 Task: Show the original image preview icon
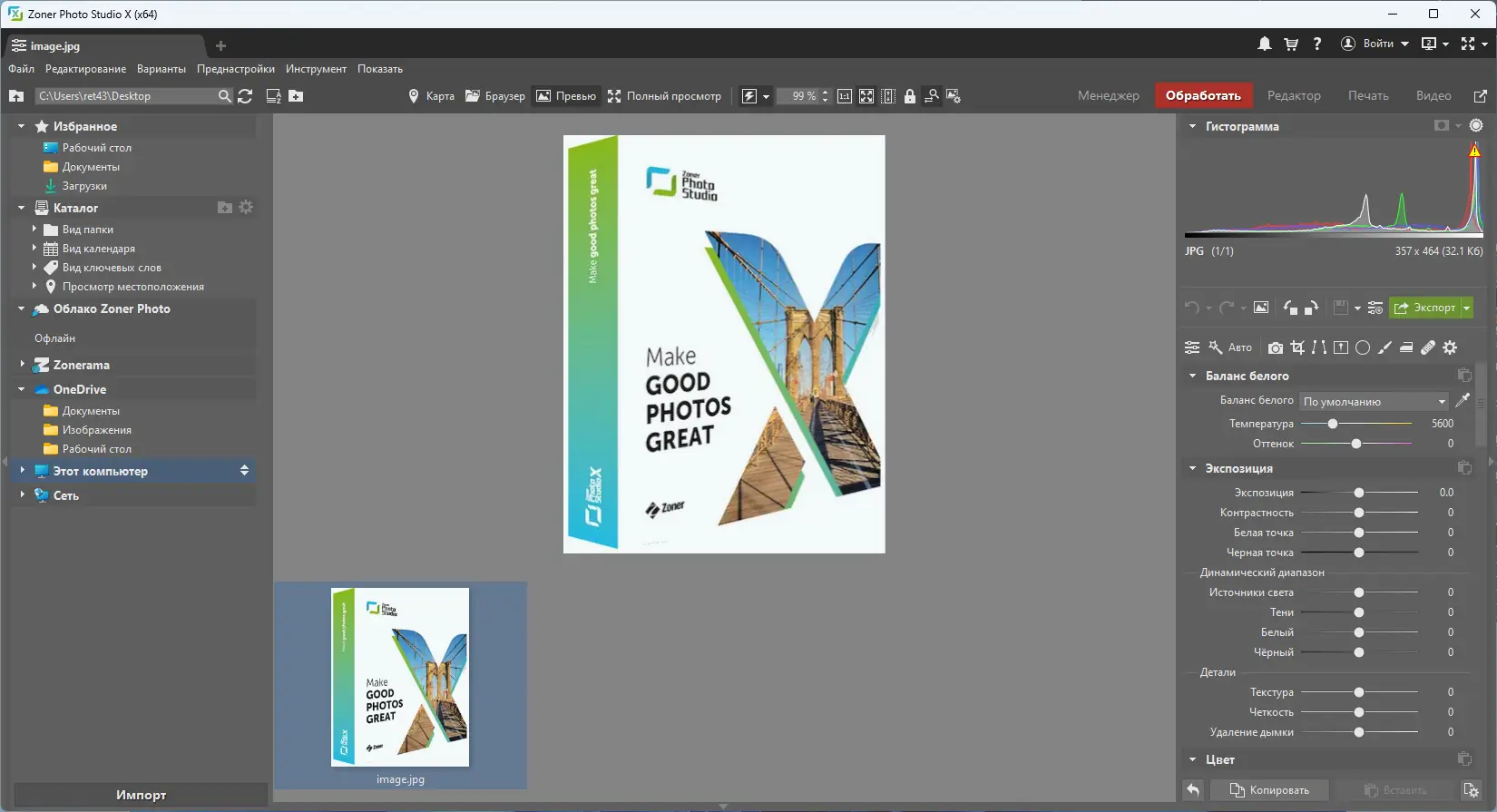[1261, 308]
